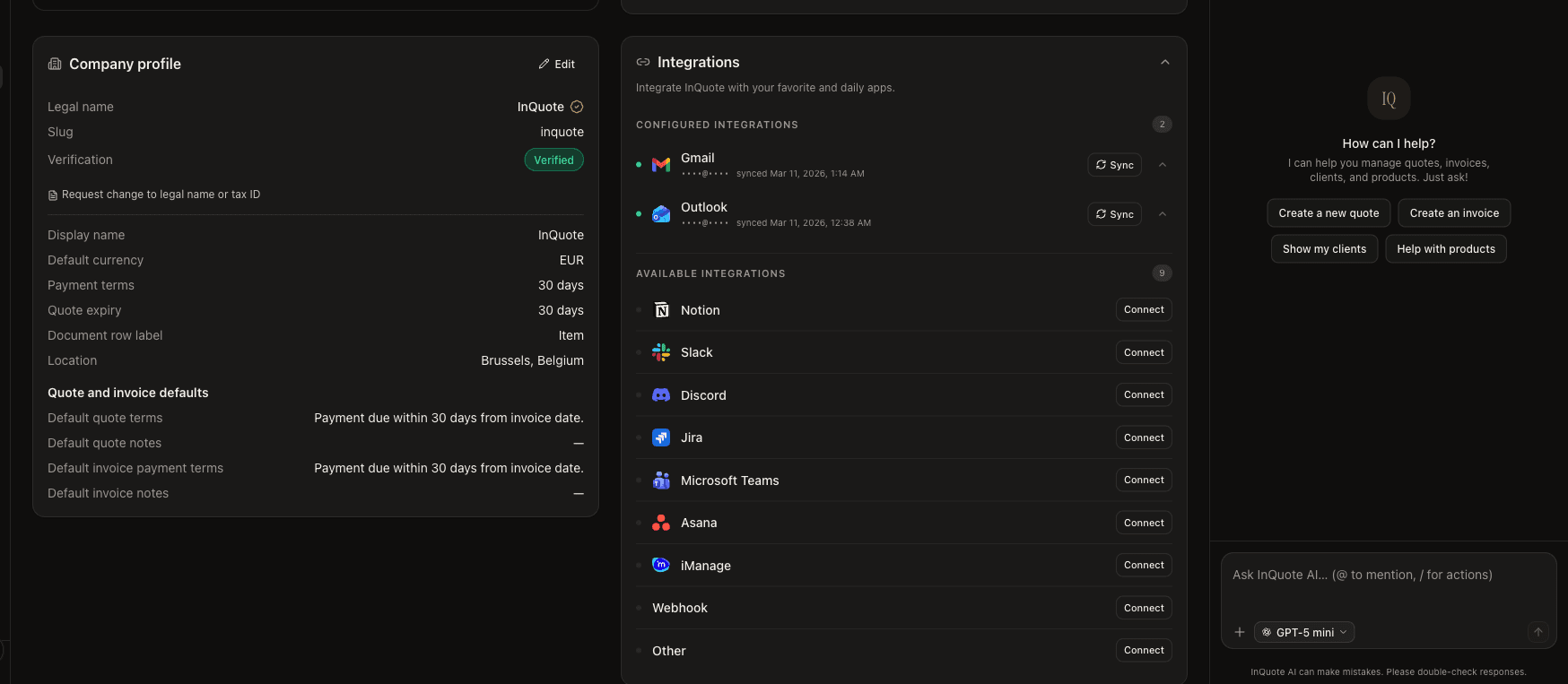The height and width of the screenshot is (684, 1568).
Task: Click the Payment terms value 30 days
Action: click(561, 285)
